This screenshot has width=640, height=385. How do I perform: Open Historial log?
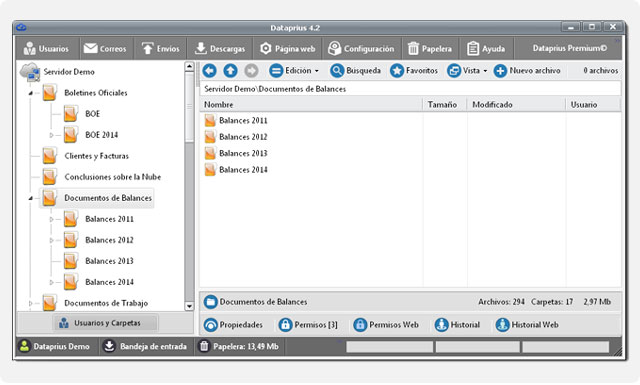pos(457,325)
